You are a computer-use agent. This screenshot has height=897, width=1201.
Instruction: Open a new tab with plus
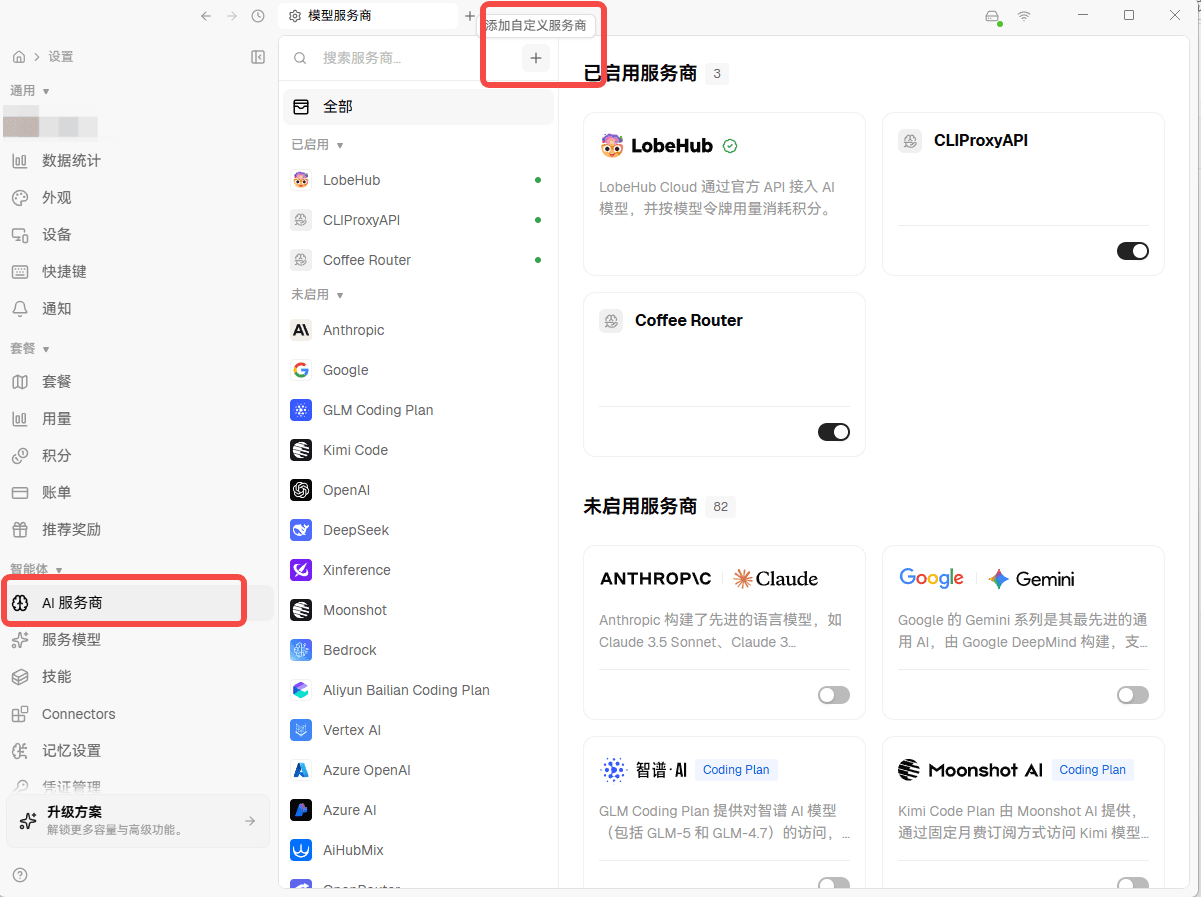(470, 16)
